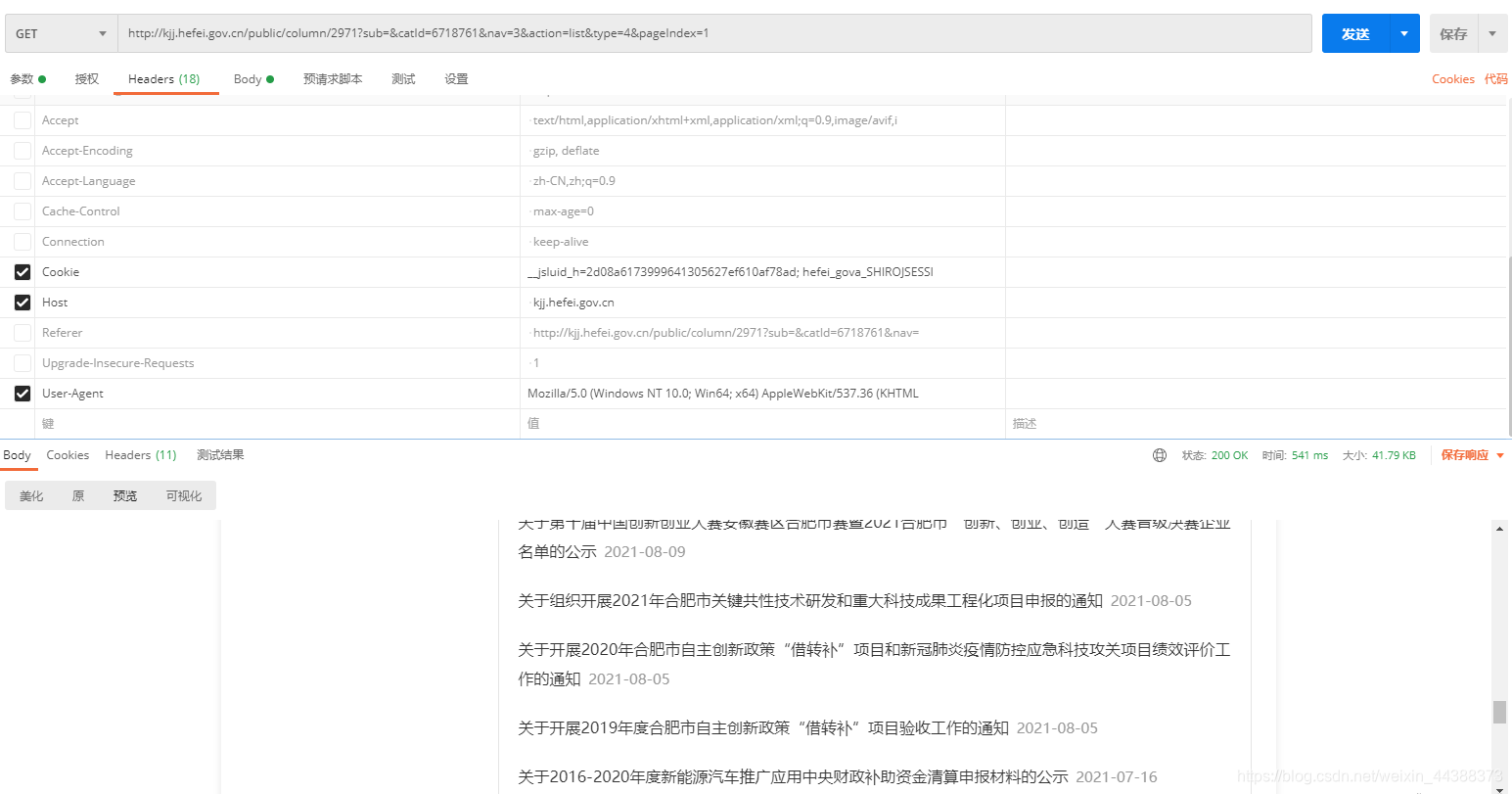Open the 2016-2020年度新能源汽车 notice link

click(x=793, y=777)
